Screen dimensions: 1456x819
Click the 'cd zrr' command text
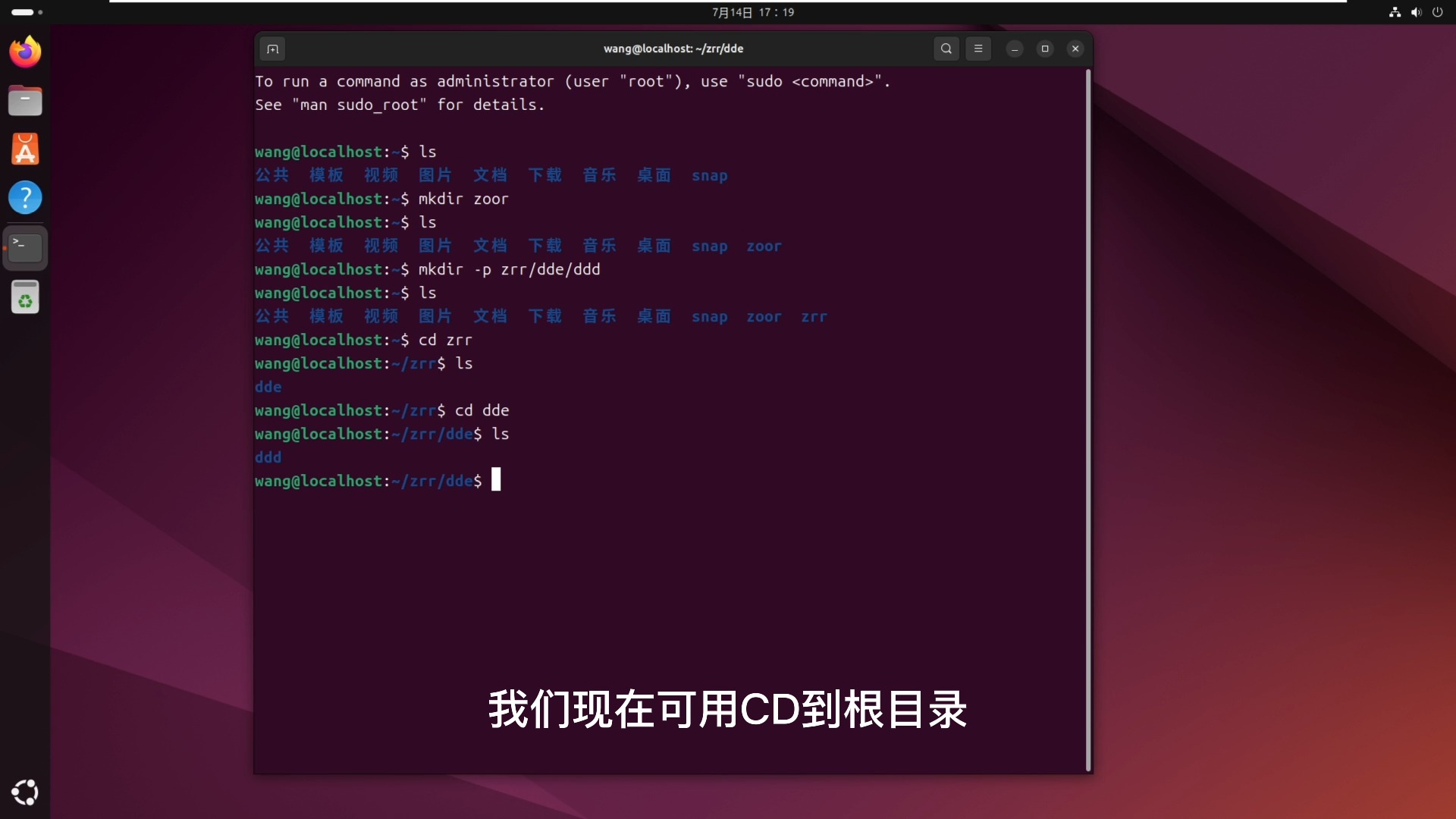pos(445,340)
